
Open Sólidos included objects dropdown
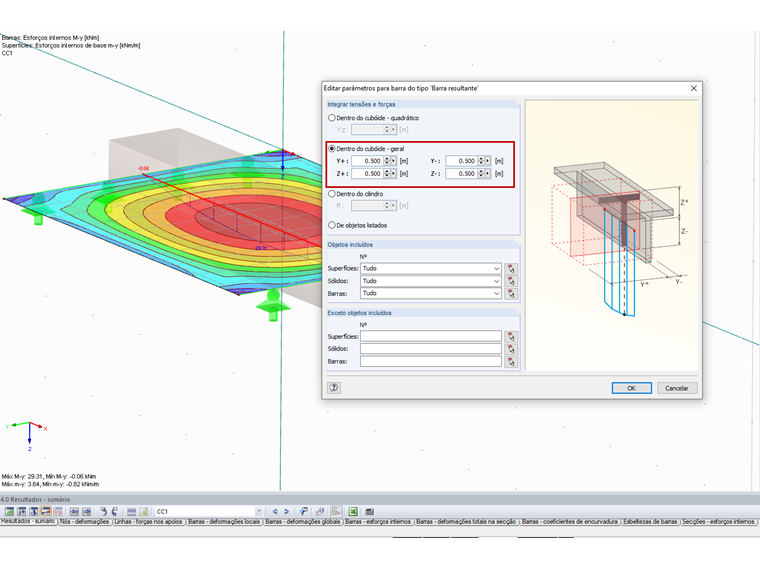pos(496,281)
